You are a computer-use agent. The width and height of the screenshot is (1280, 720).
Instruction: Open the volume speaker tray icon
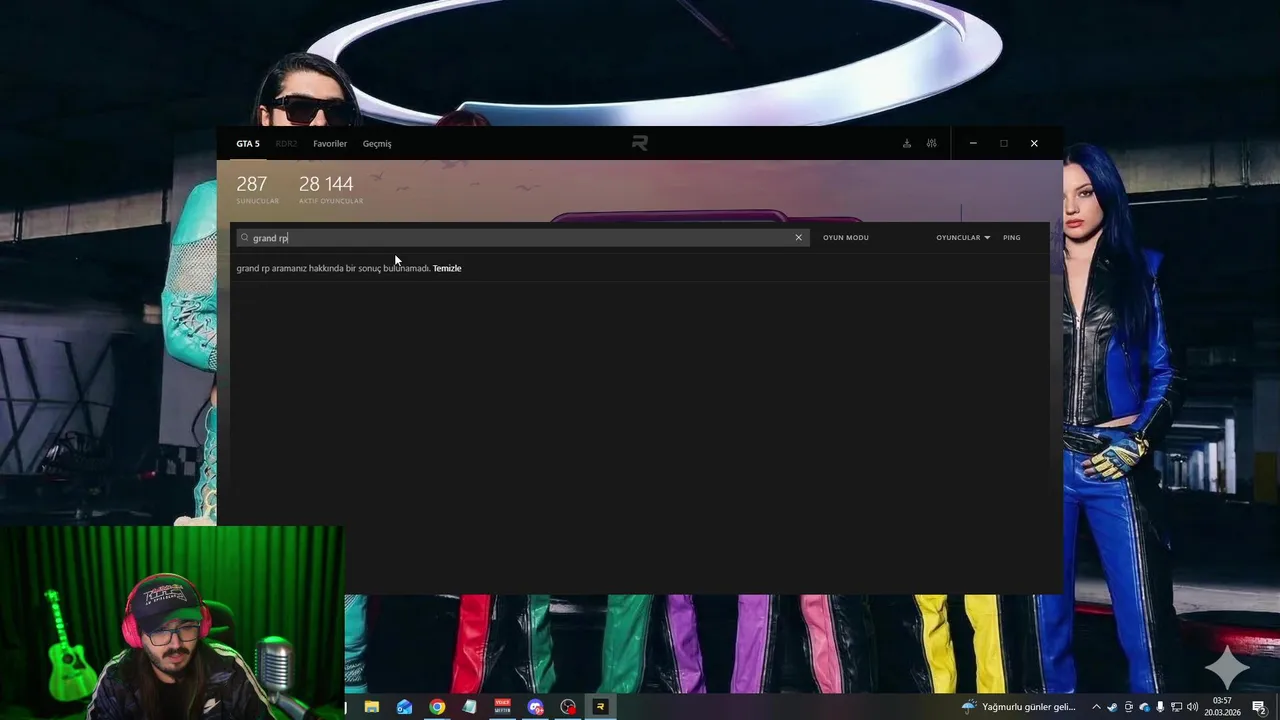(1192, 707)
